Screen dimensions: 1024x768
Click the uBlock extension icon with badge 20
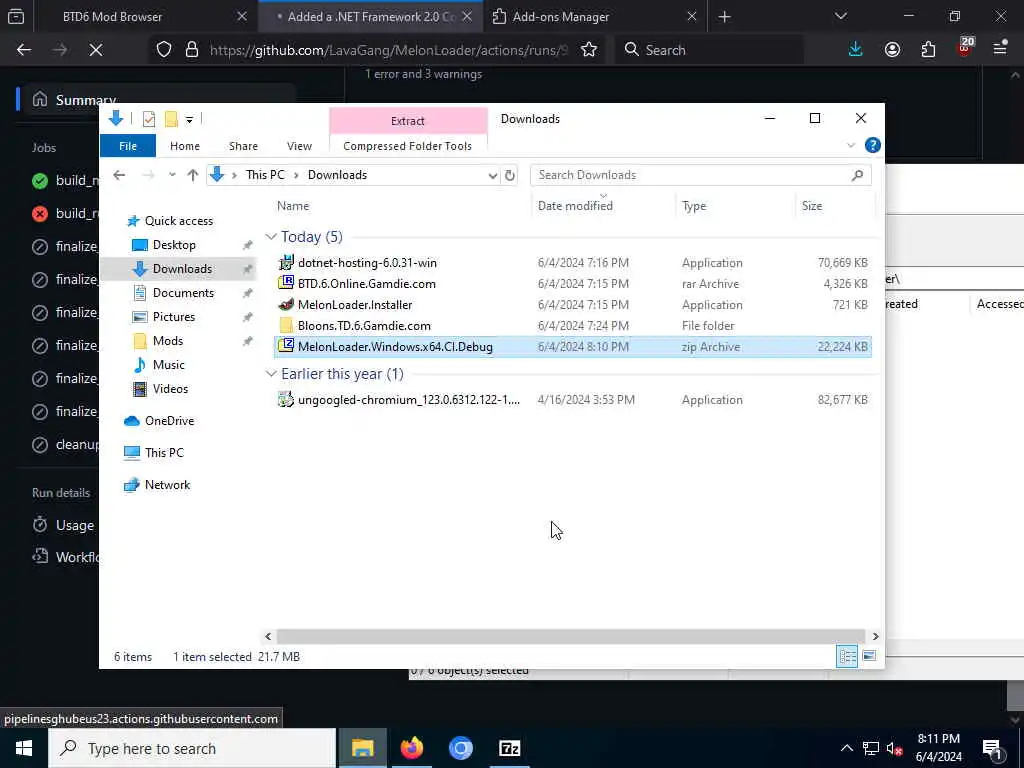(x=965, y=48)
